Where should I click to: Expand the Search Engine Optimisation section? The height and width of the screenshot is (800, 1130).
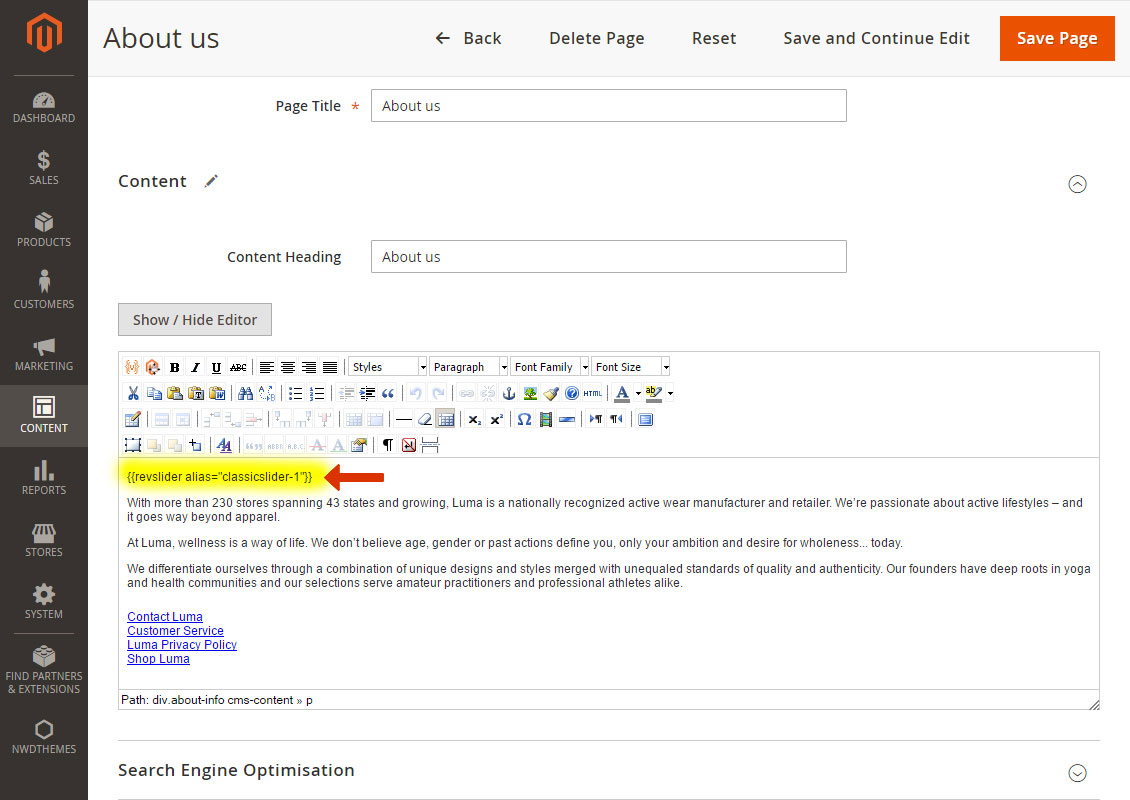click(1077, 773)
